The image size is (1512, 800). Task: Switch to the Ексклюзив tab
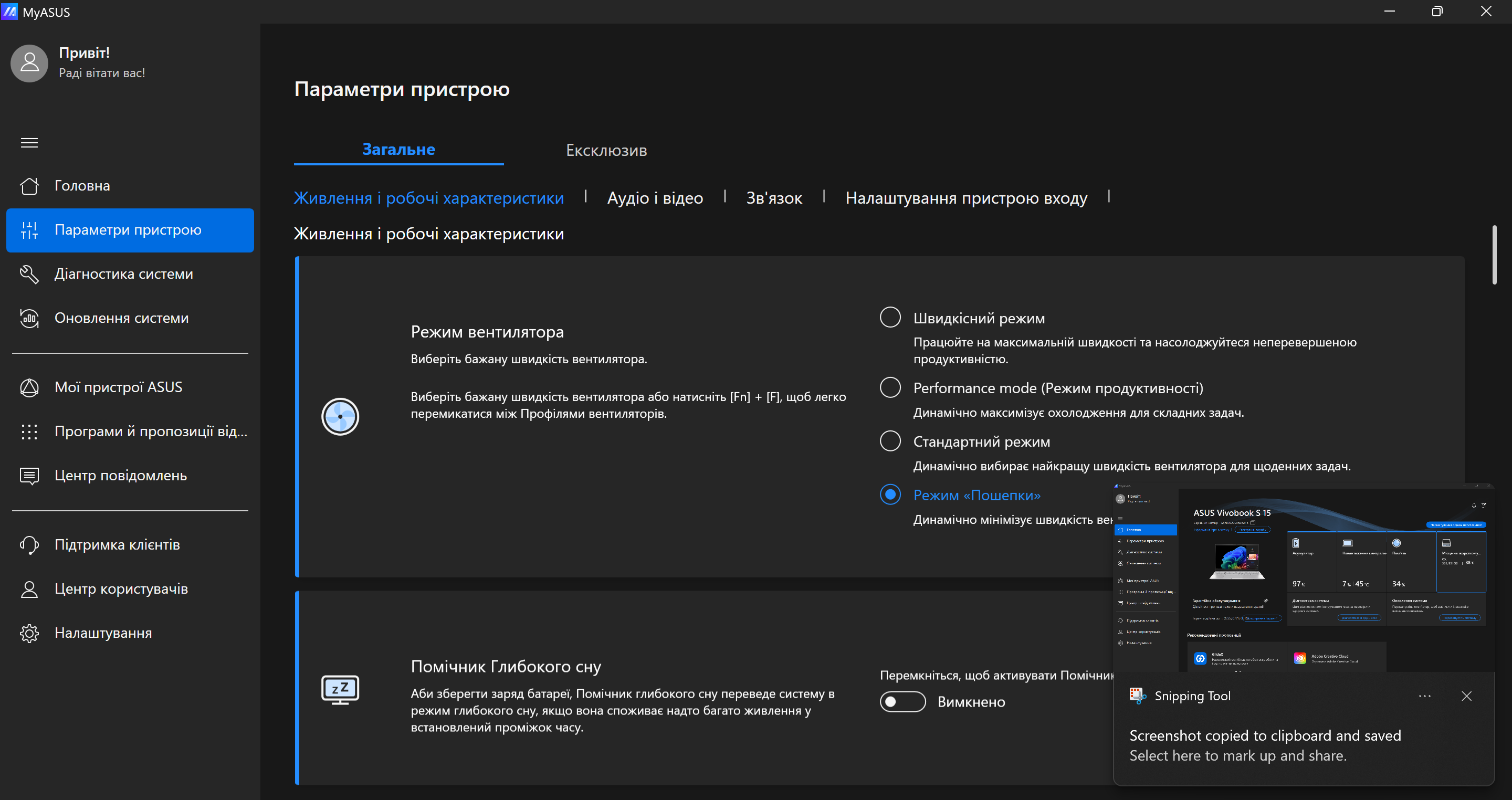606,150
